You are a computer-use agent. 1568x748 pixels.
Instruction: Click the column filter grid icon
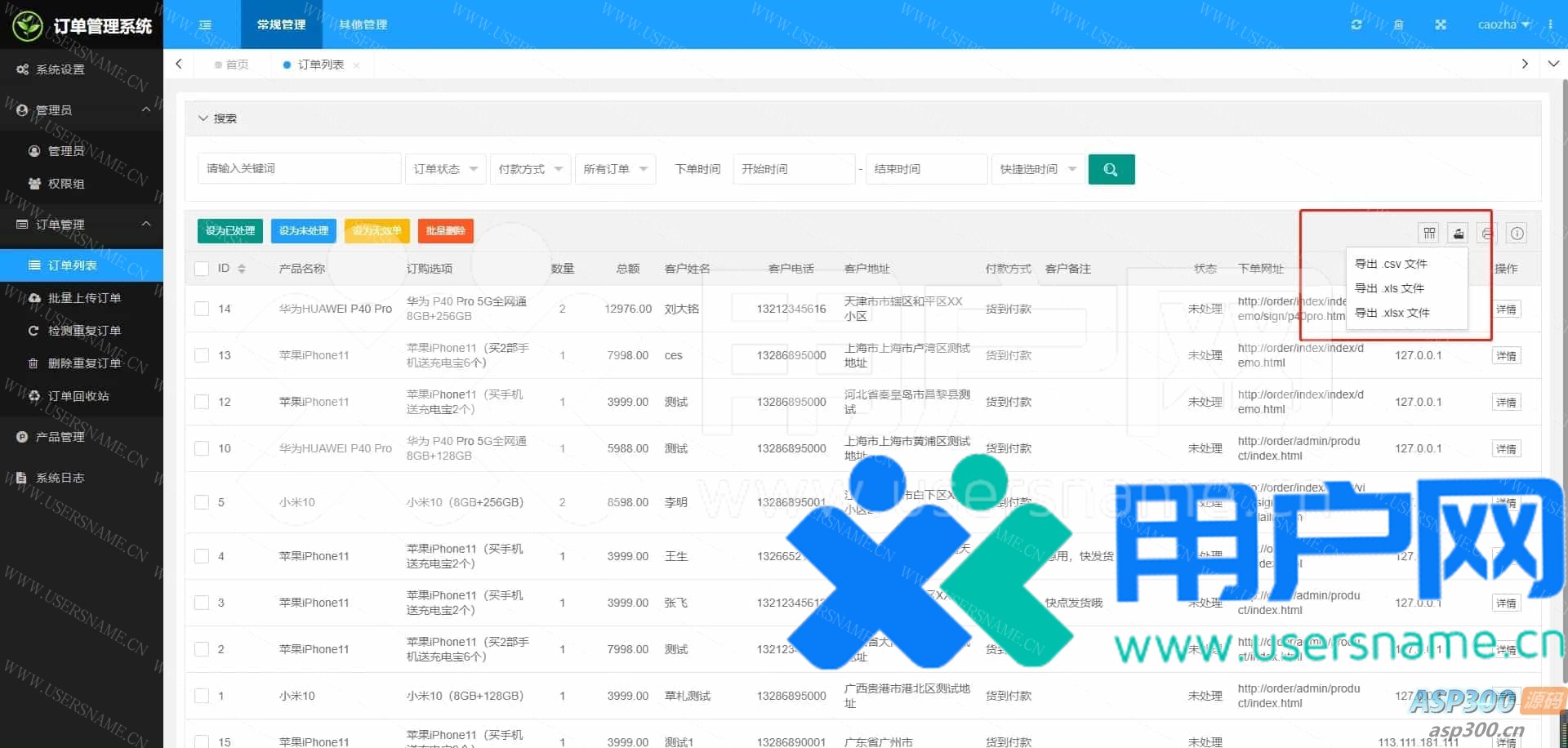[x=1429, y=234]
